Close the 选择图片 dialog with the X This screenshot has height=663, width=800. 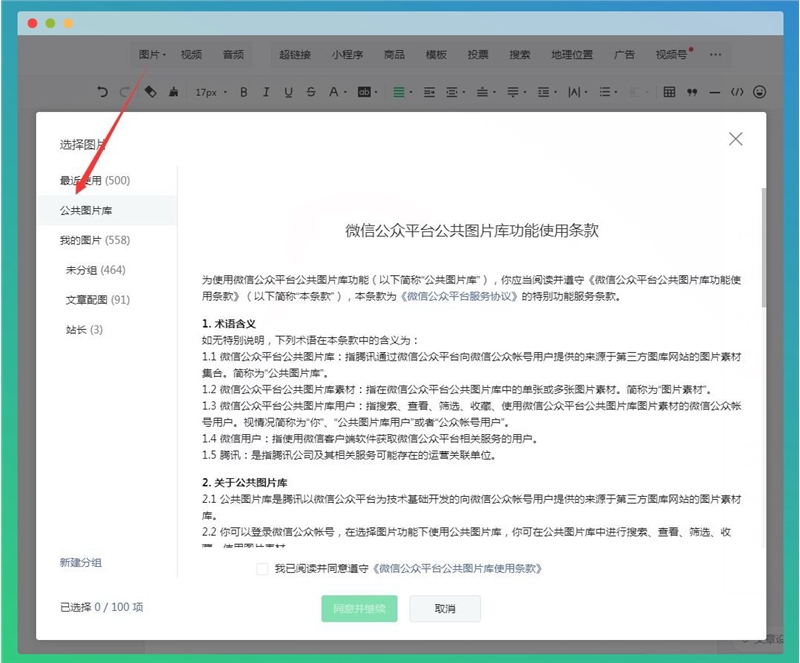(735, 139)
